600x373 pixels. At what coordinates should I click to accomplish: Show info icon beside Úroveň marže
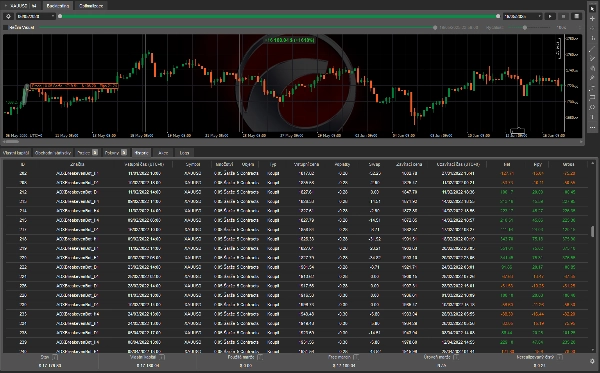pos(456,357)
